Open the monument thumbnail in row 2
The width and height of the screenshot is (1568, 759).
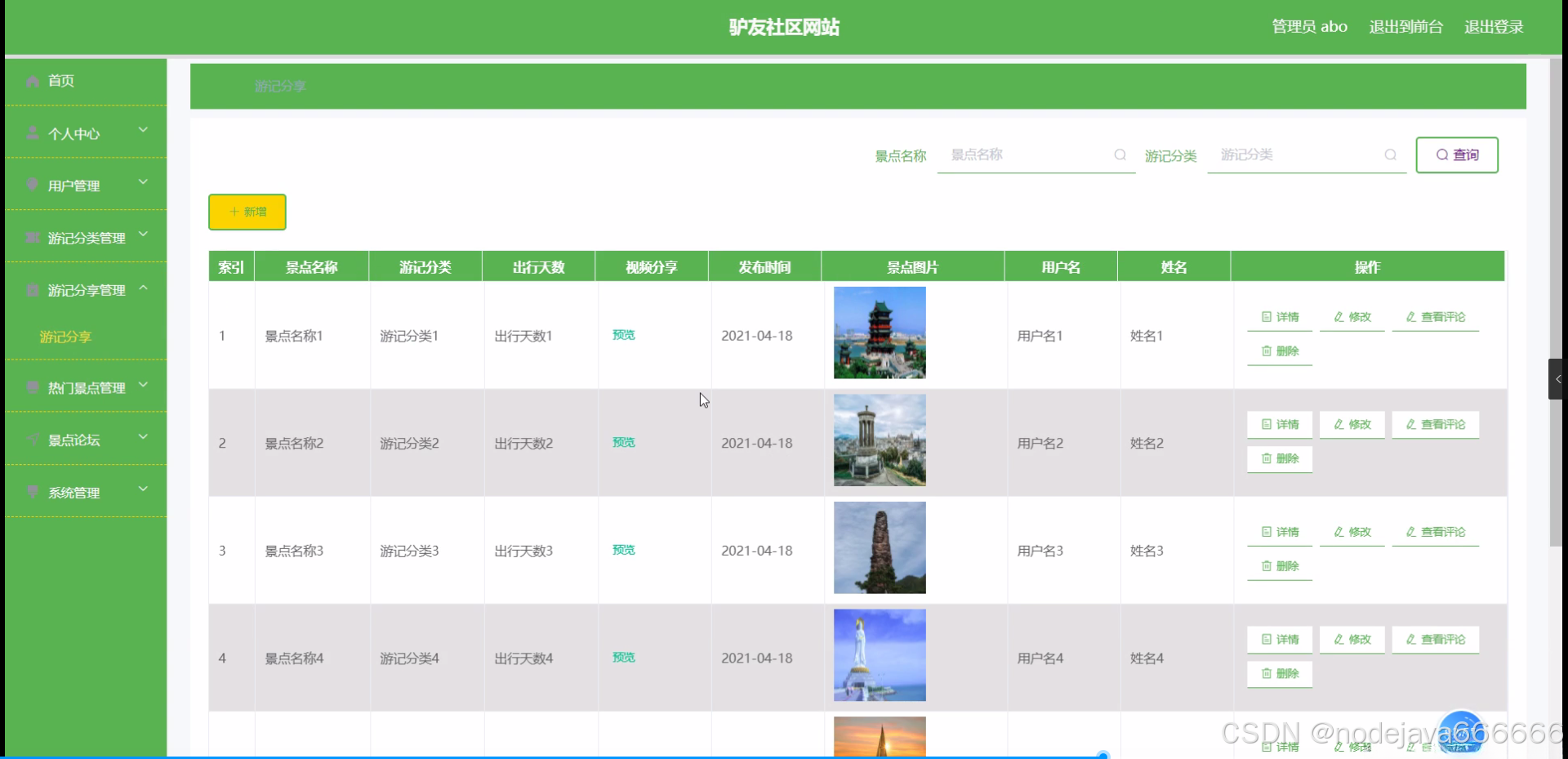coord(880,440)
